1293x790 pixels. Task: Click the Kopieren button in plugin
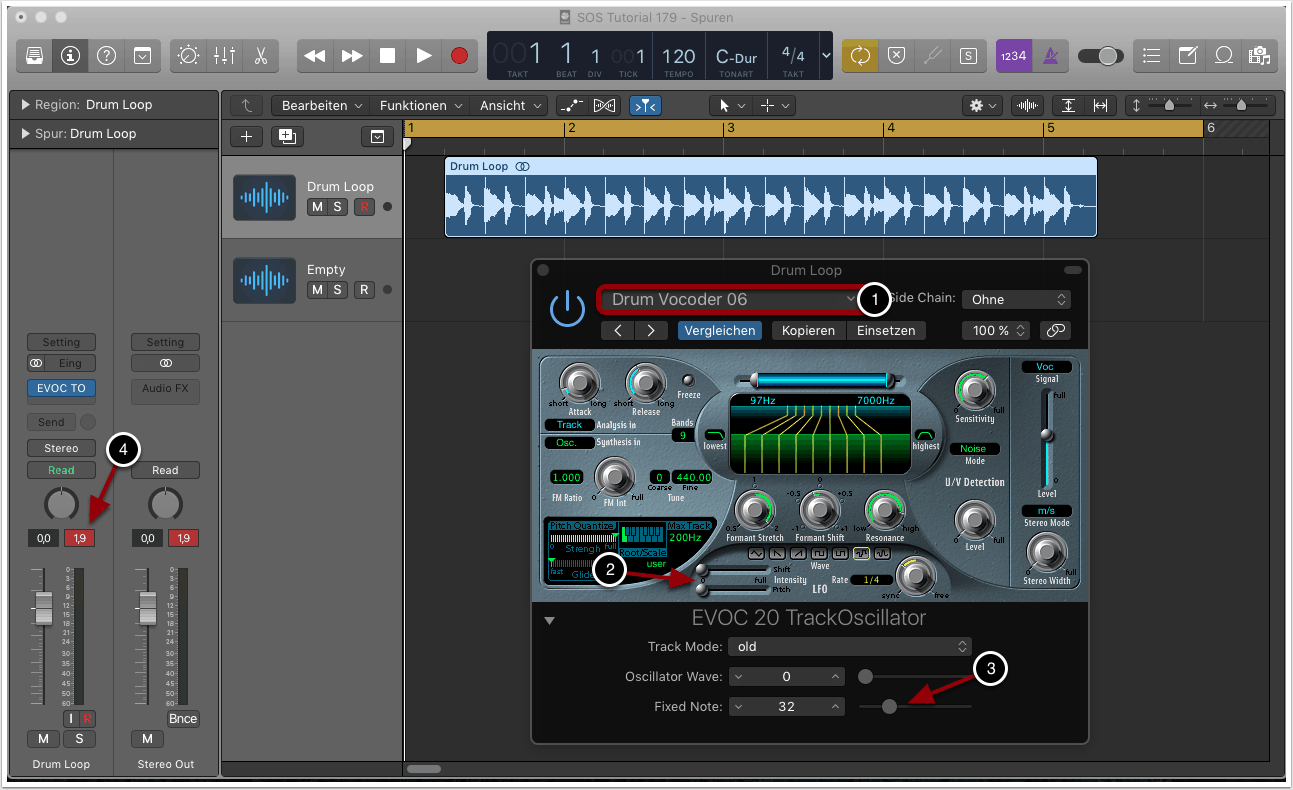pos(808,330)
